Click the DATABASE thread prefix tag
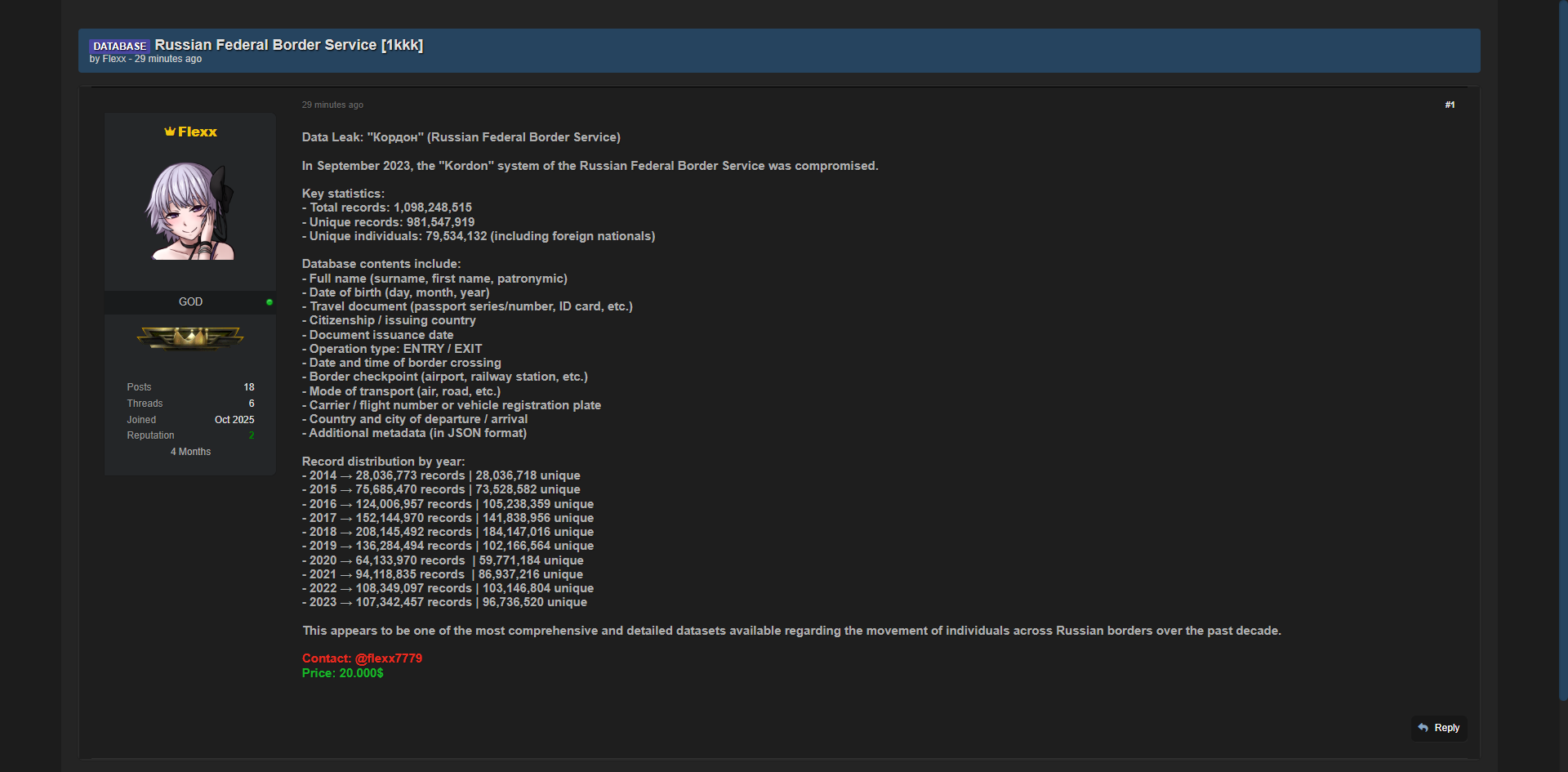1568x772 pixels. pyautogui.click(x=119, y=46)
